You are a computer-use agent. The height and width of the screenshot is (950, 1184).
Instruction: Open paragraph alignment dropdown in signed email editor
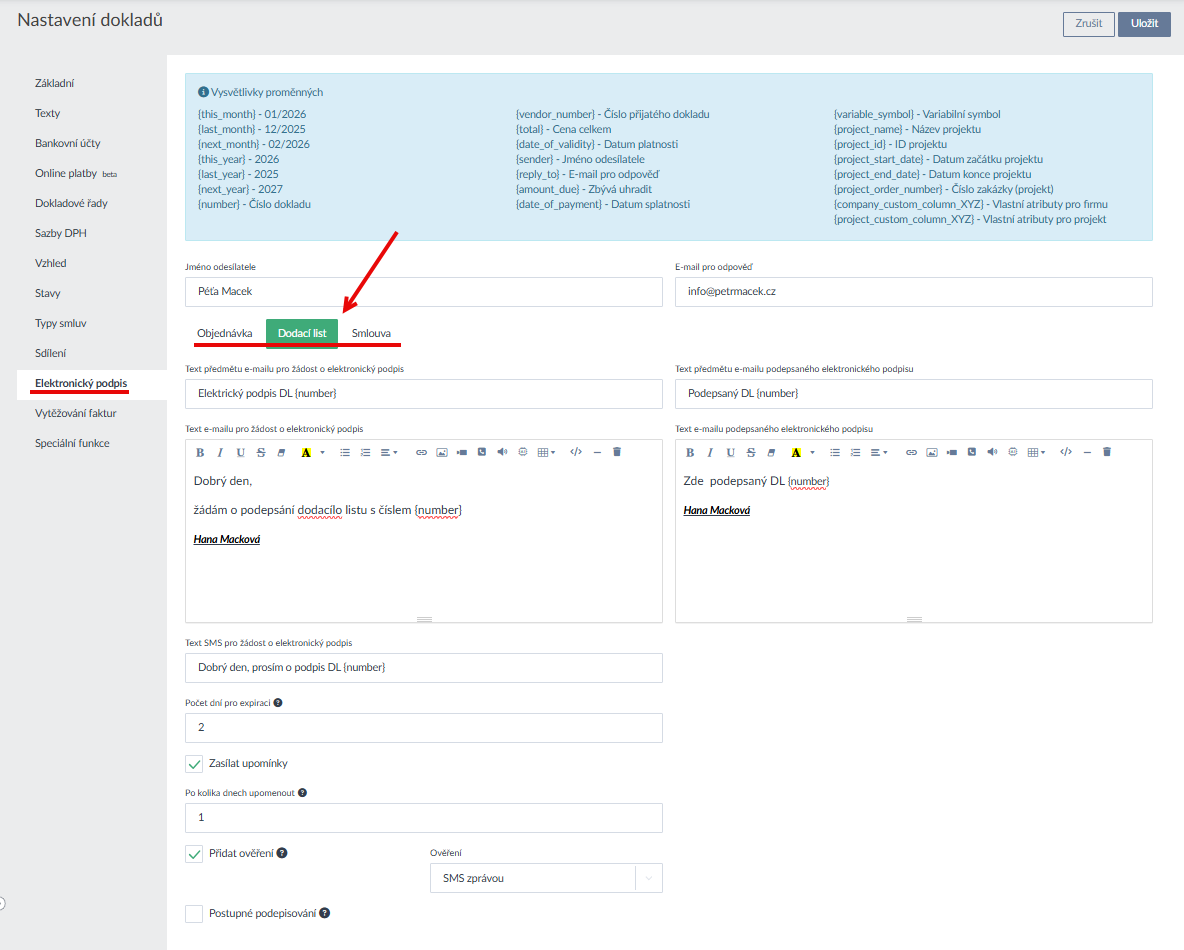[x=879, y=452]
